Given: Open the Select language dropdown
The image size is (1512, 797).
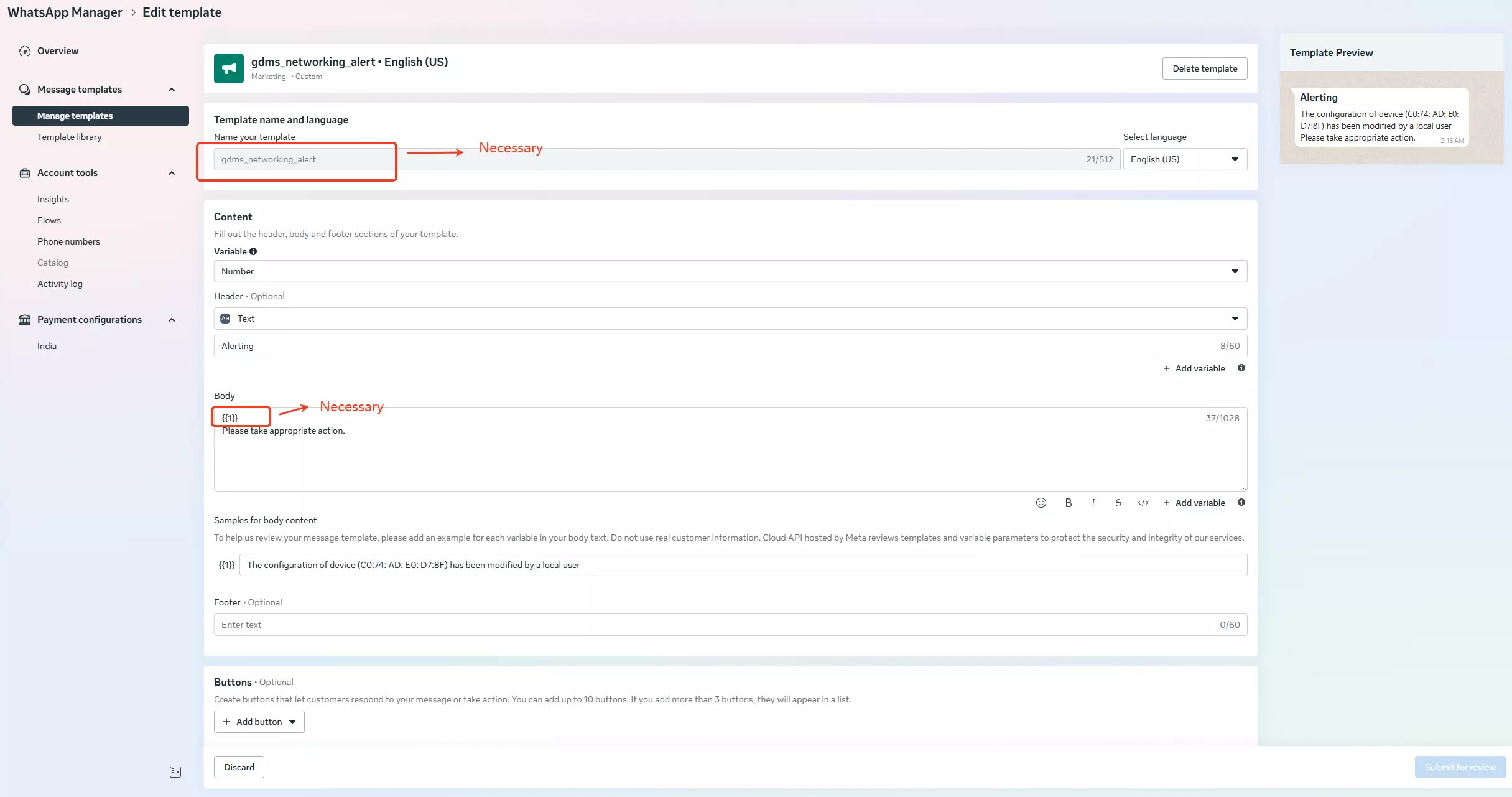Looking at the screenshot, I should point(1185,159).
